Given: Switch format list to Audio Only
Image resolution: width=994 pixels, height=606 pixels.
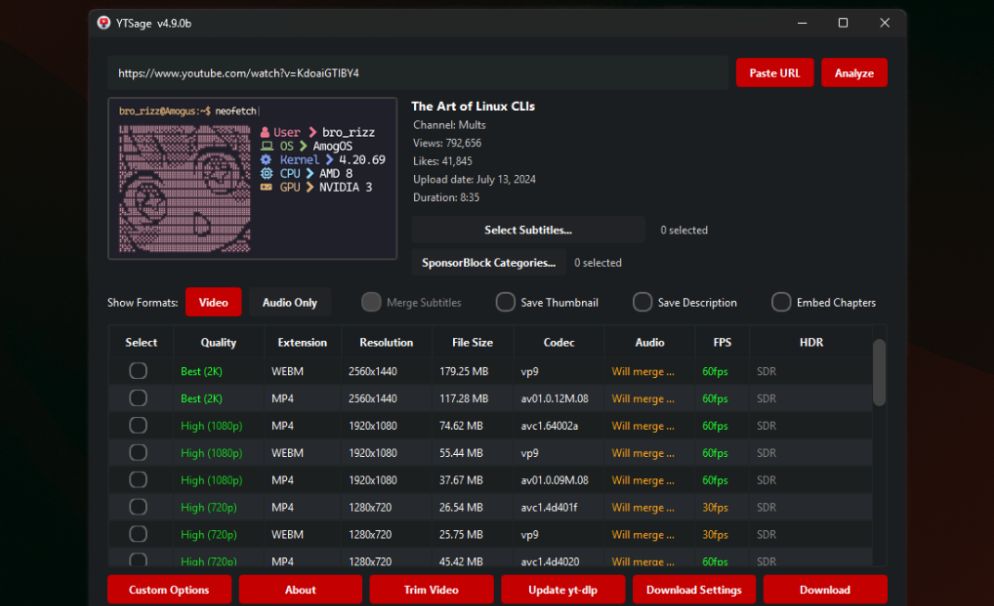Looking at the screenshot, I should point(289,302).
